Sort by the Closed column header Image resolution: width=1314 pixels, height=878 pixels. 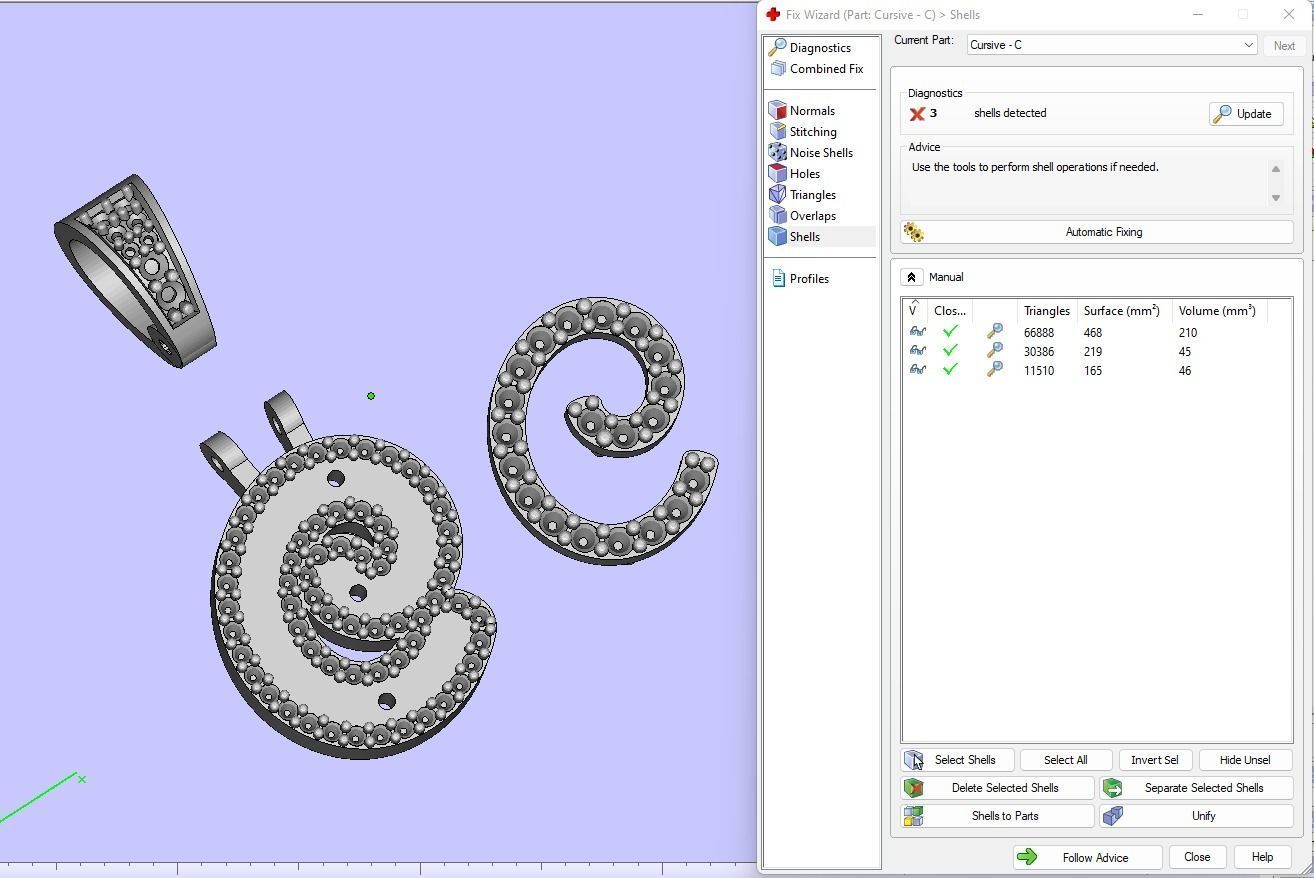coord(949,311)
